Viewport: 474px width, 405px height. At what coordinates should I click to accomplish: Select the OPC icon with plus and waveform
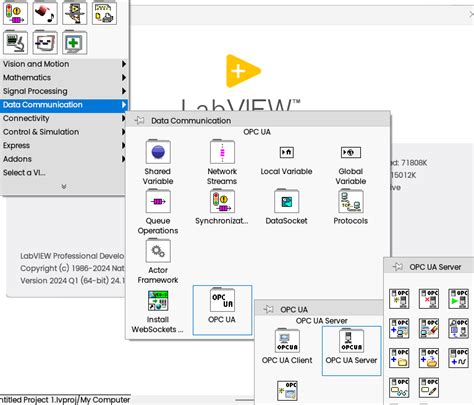pyautogui.click(x=458, y=358)
